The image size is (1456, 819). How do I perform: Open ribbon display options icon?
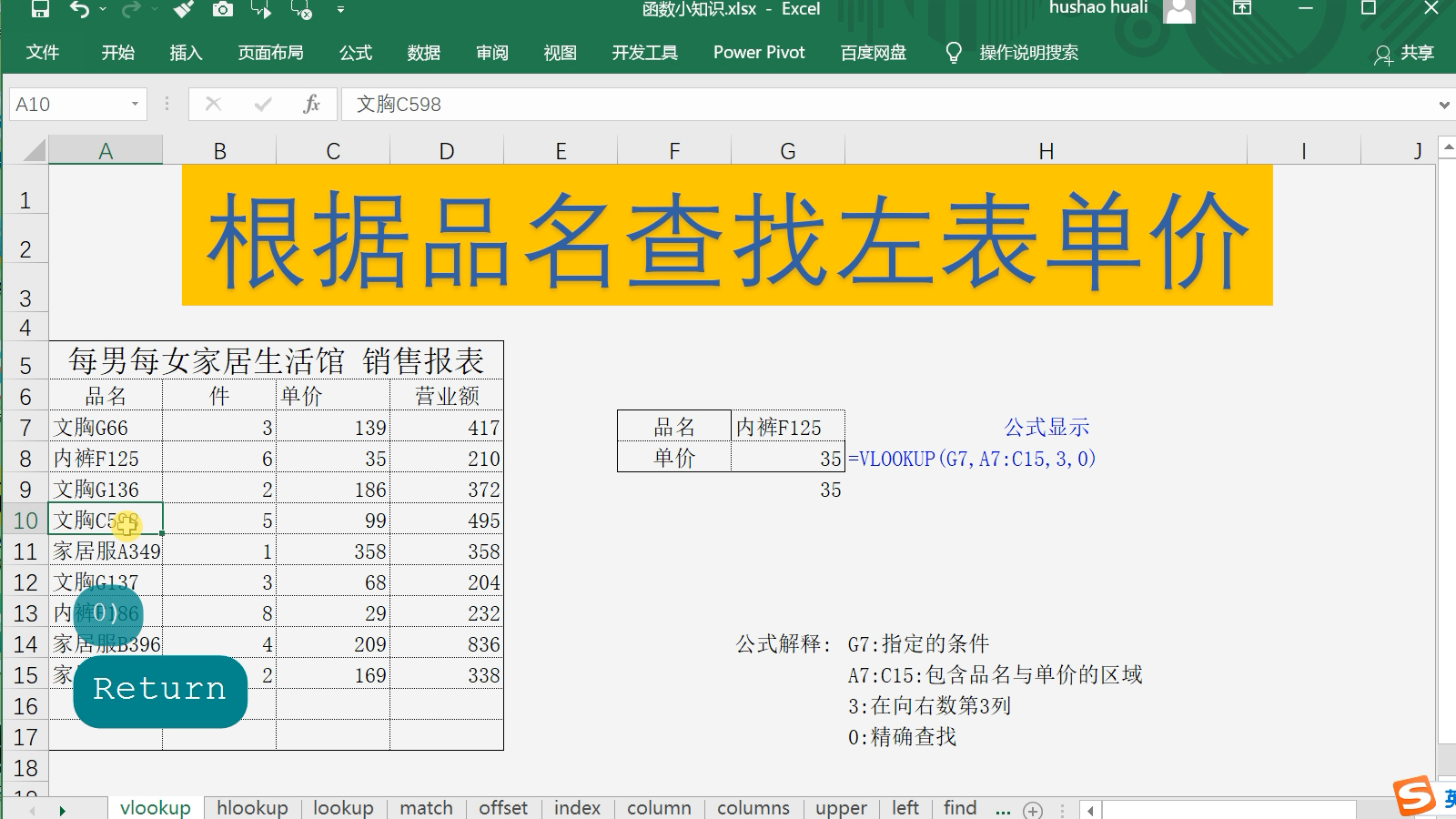point(1242,8)
